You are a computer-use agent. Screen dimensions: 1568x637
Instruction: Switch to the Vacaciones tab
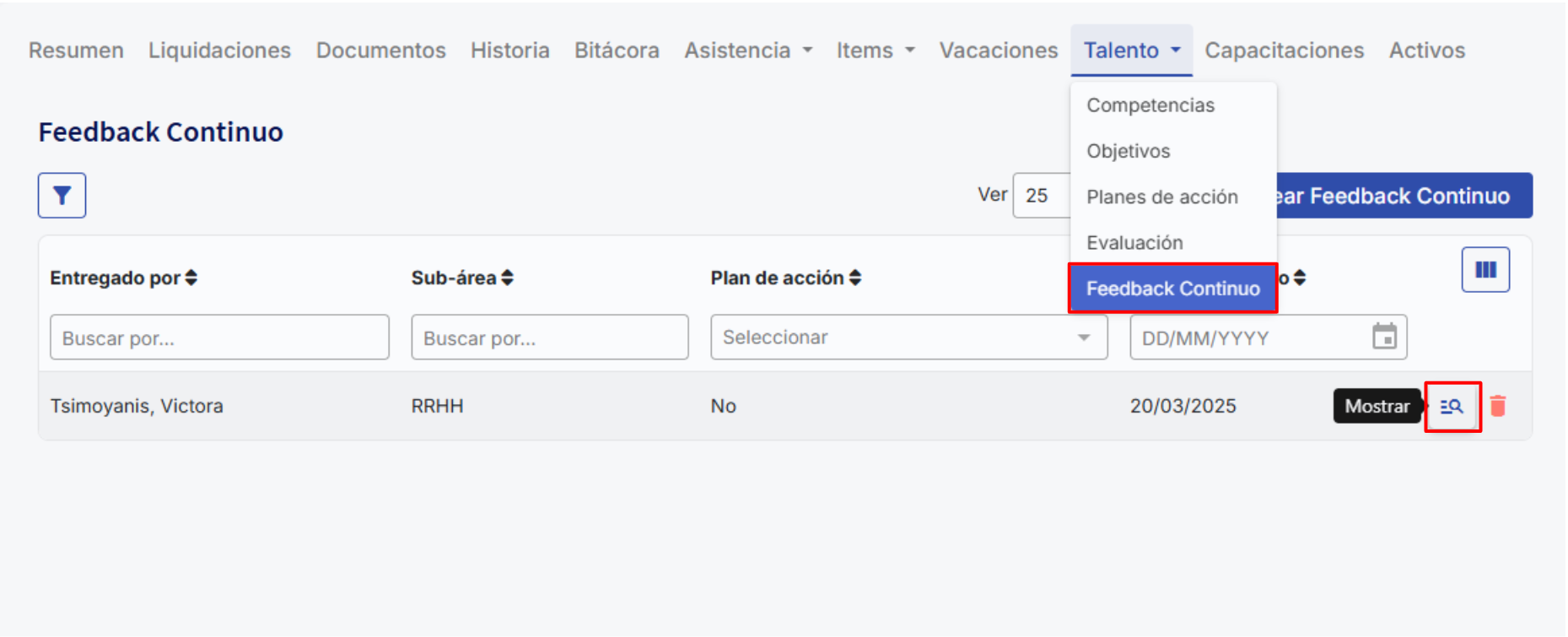click(999, 51)
